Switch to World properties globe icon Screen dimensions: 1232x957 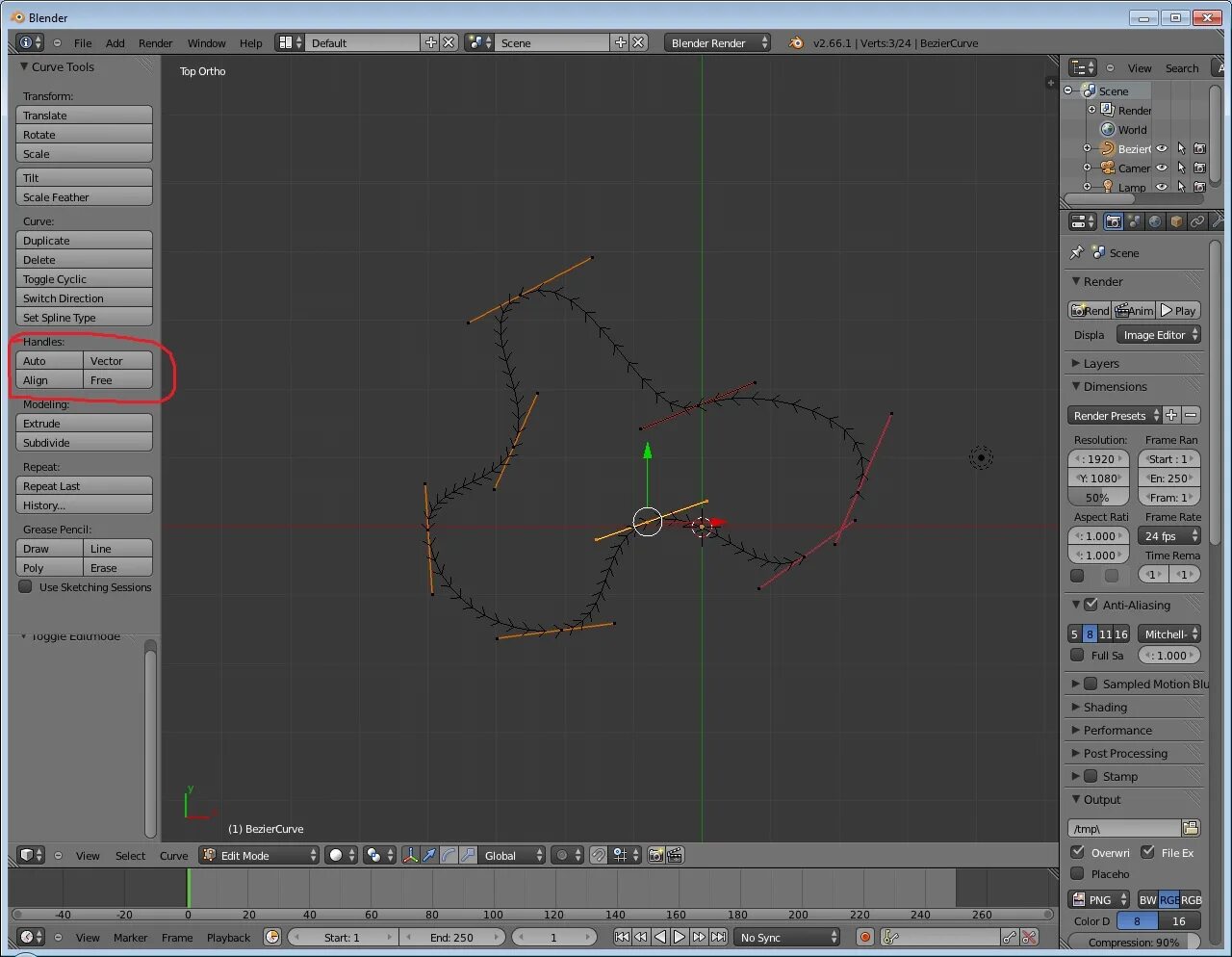point(1155,220)
